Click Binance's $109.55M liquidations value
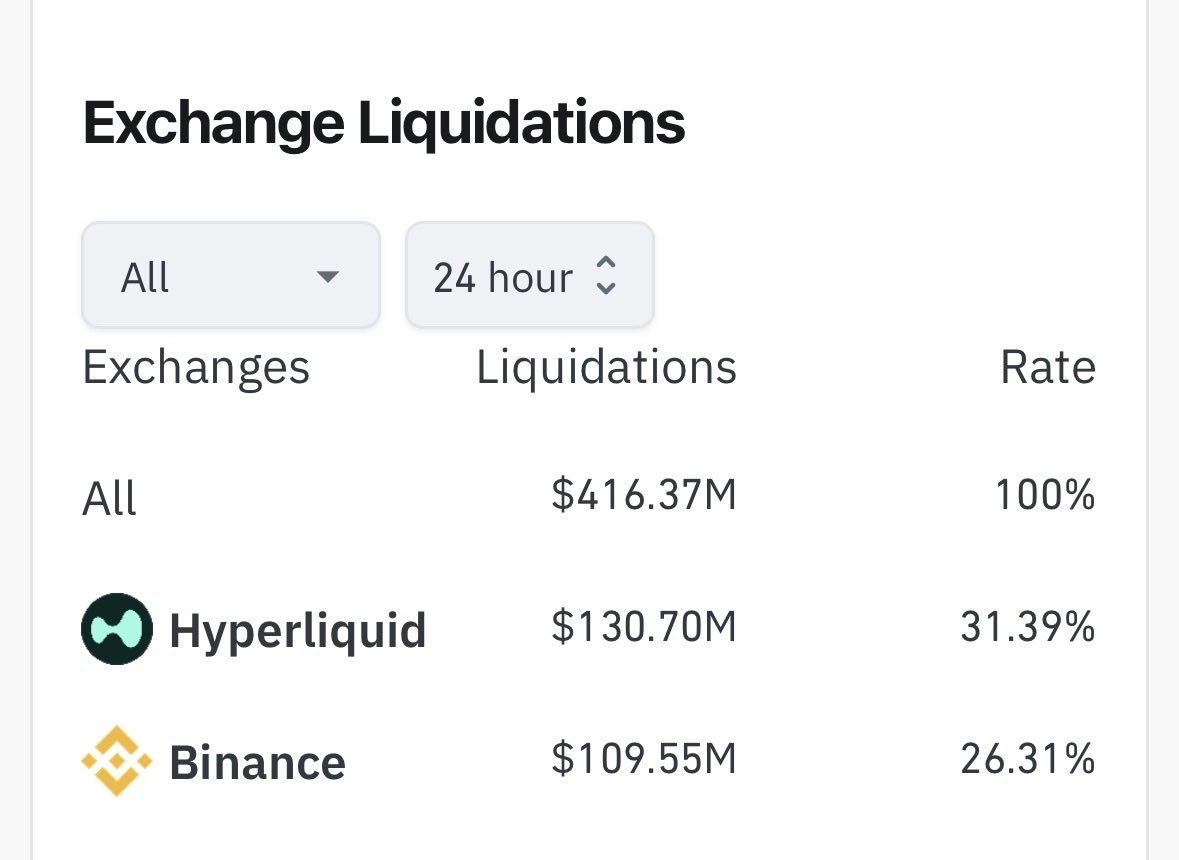Viewport: 1179px width, 860px height. point(643,760)
